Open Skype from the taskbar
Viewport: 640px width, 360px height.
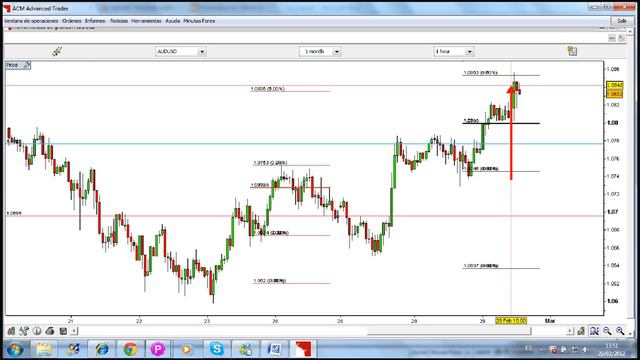coord(217,349)
